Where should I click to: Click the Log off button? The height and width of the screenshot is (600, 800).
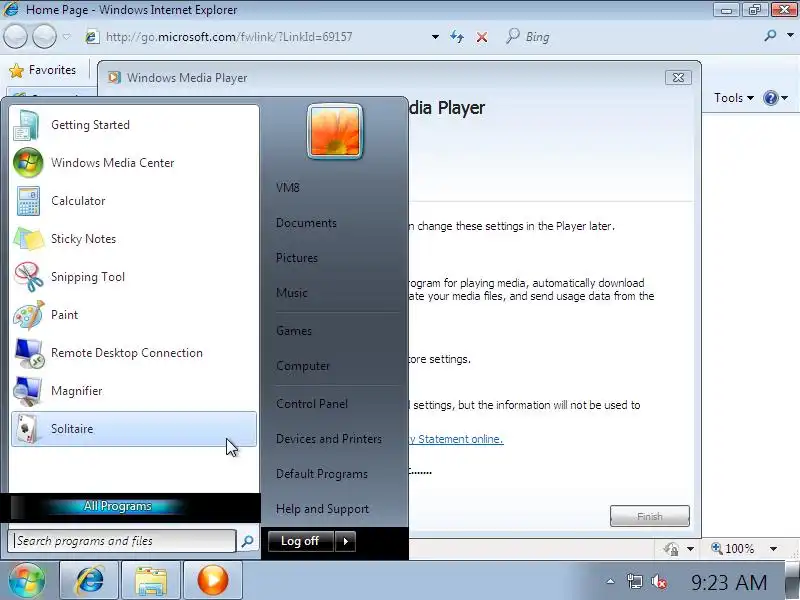point(300,541)
